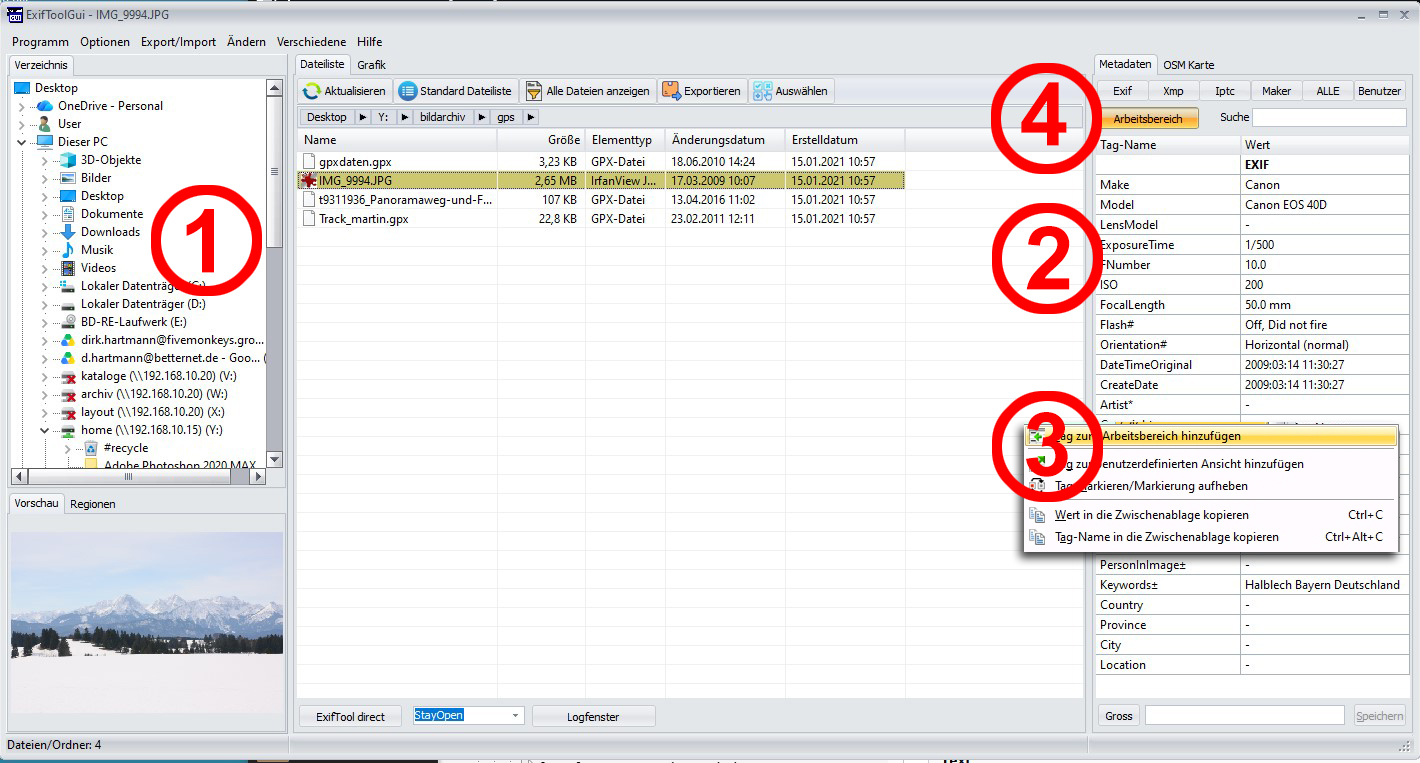Click the Aktualisieren refresh button

tap(345, 91)
